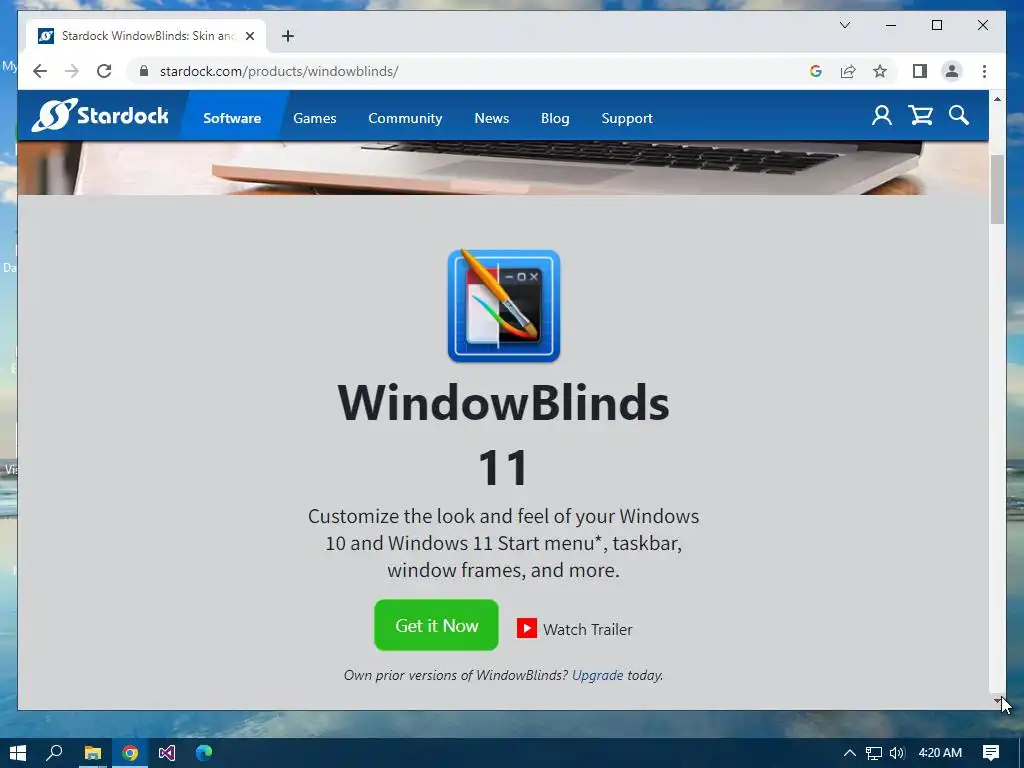Click the Watch Trailer link
The height and width of the screenshot is (768, 1024).
click(x=588, y=630)
